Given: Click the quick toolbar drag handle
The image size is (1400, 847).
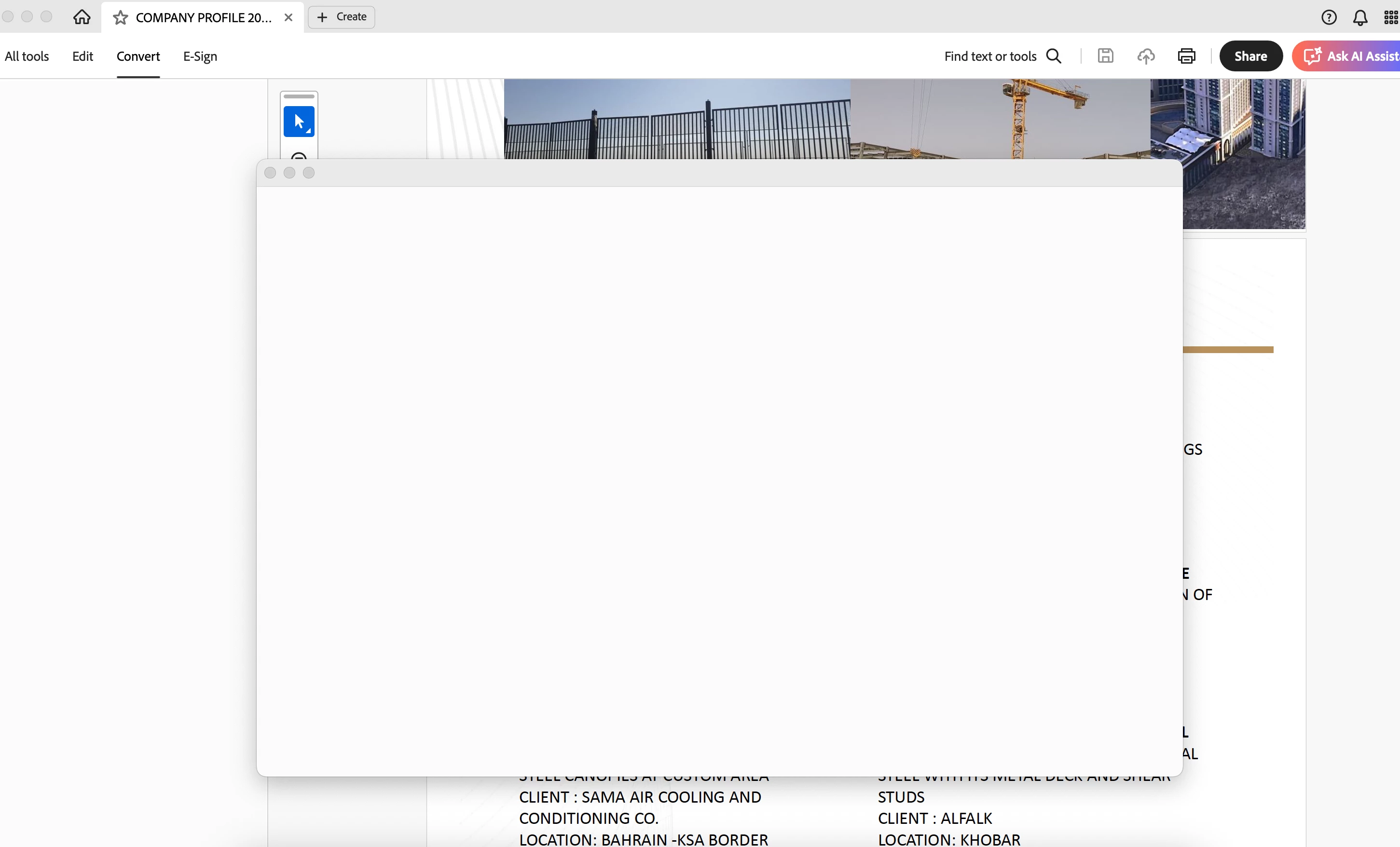Looking at the screenshot, I should [299, 96].
